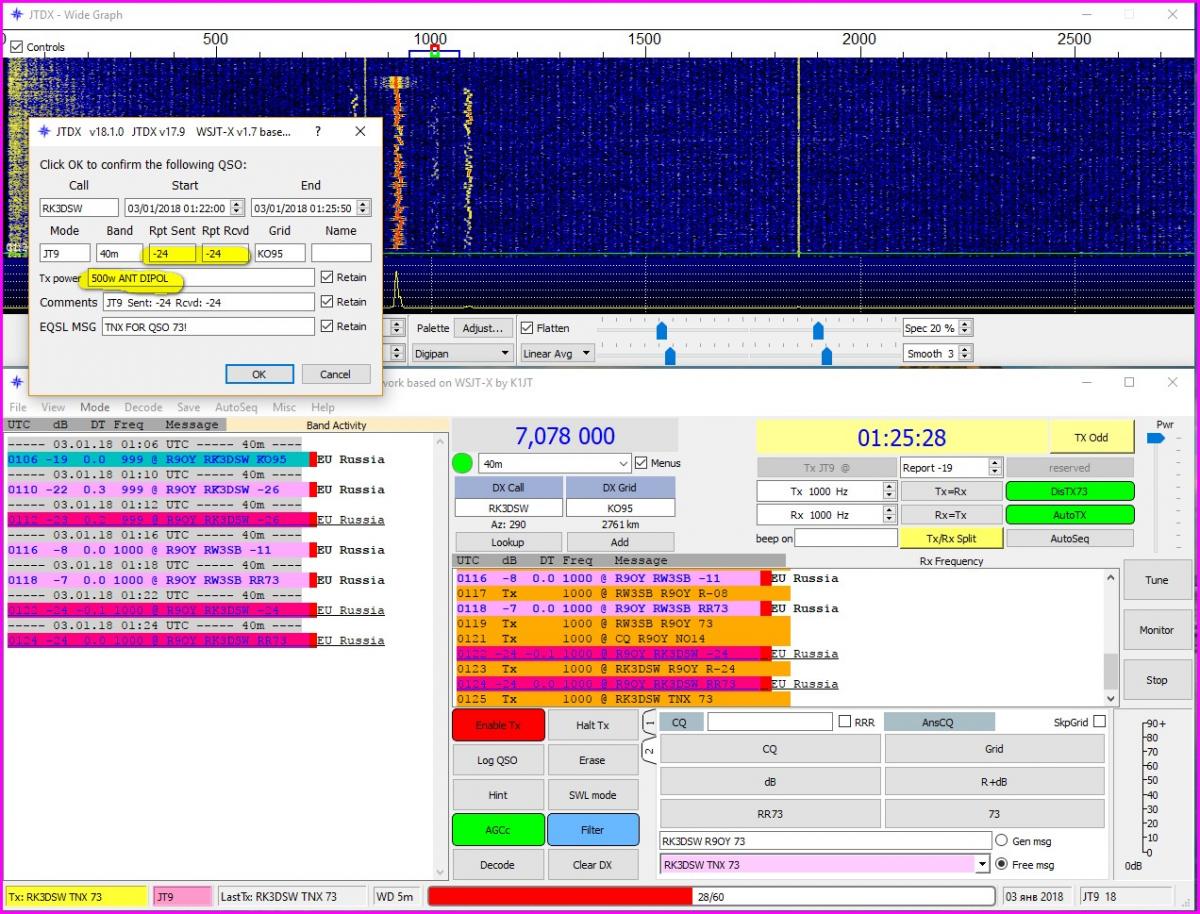
Task: Click the Pwr slider handle
Action: pyautogui.click(x=1155, y=438)
